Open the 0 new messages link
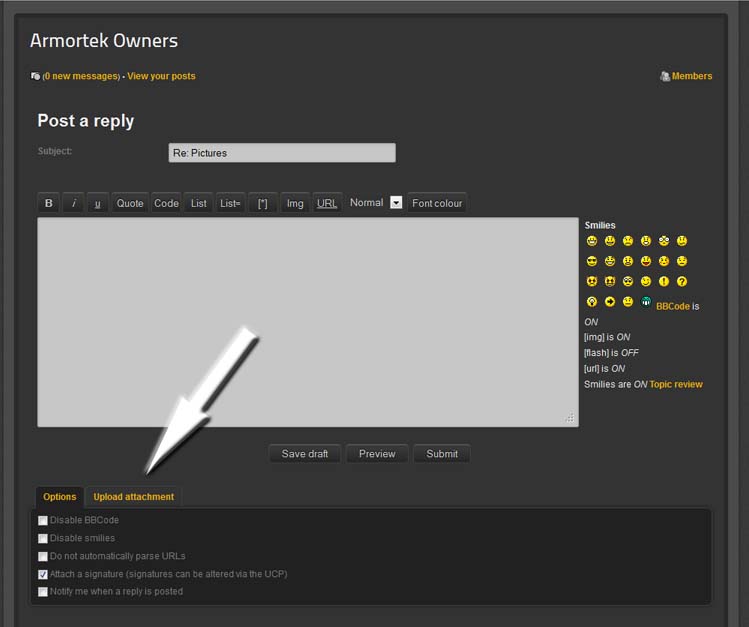The image size is (749, 627). pos(81,76)
